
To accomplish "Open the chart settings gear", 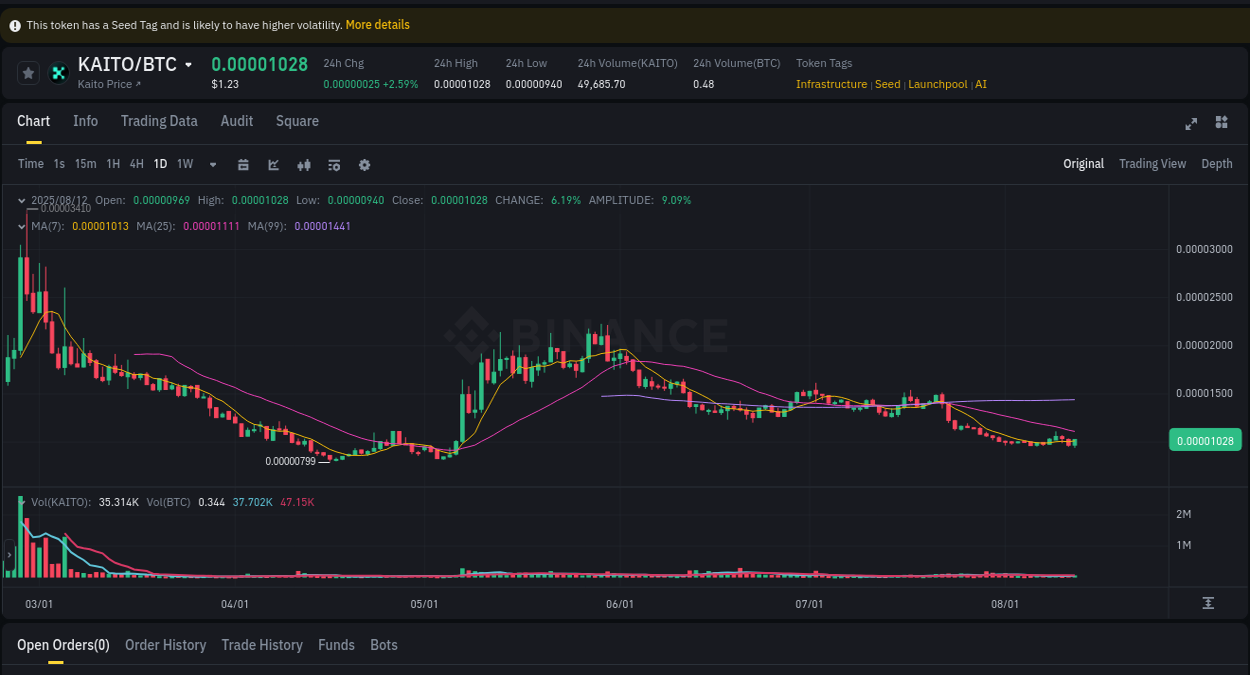I will 364,164.
